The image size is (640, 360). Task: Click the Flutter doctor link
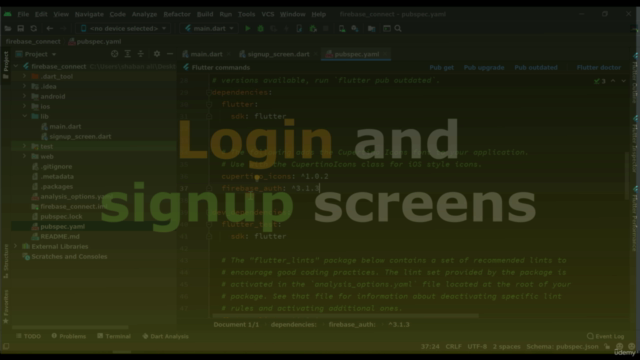(x=598, y=67)
